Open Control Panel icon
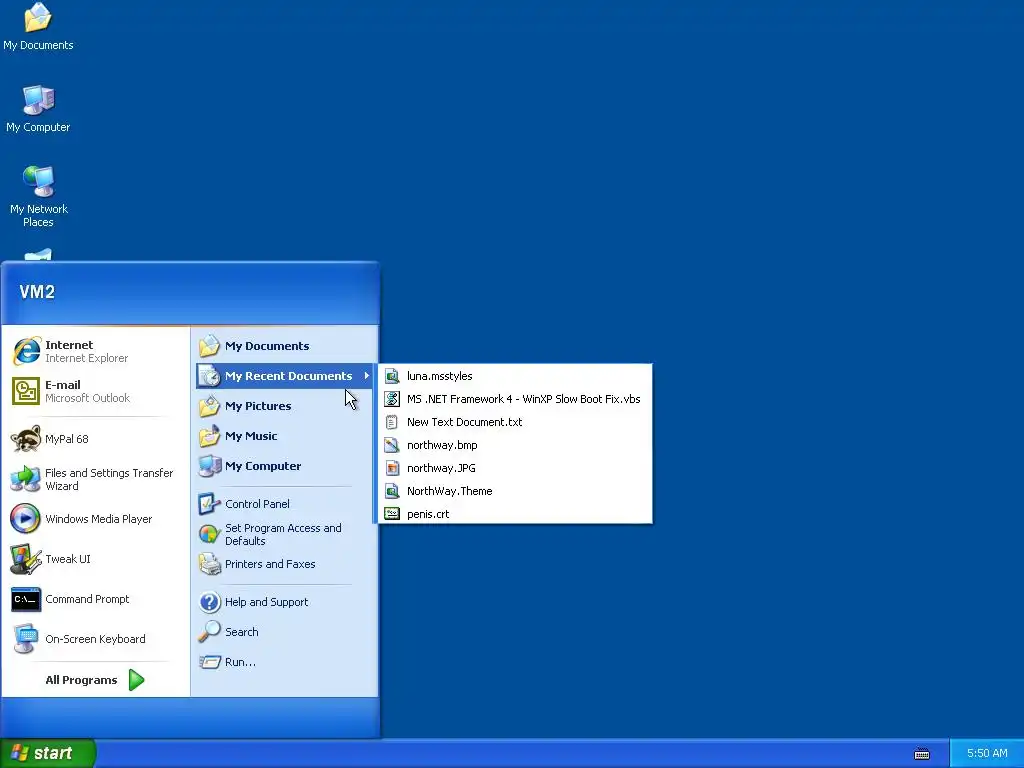This screenshot has height=768, width=1024. click(210, 504)
